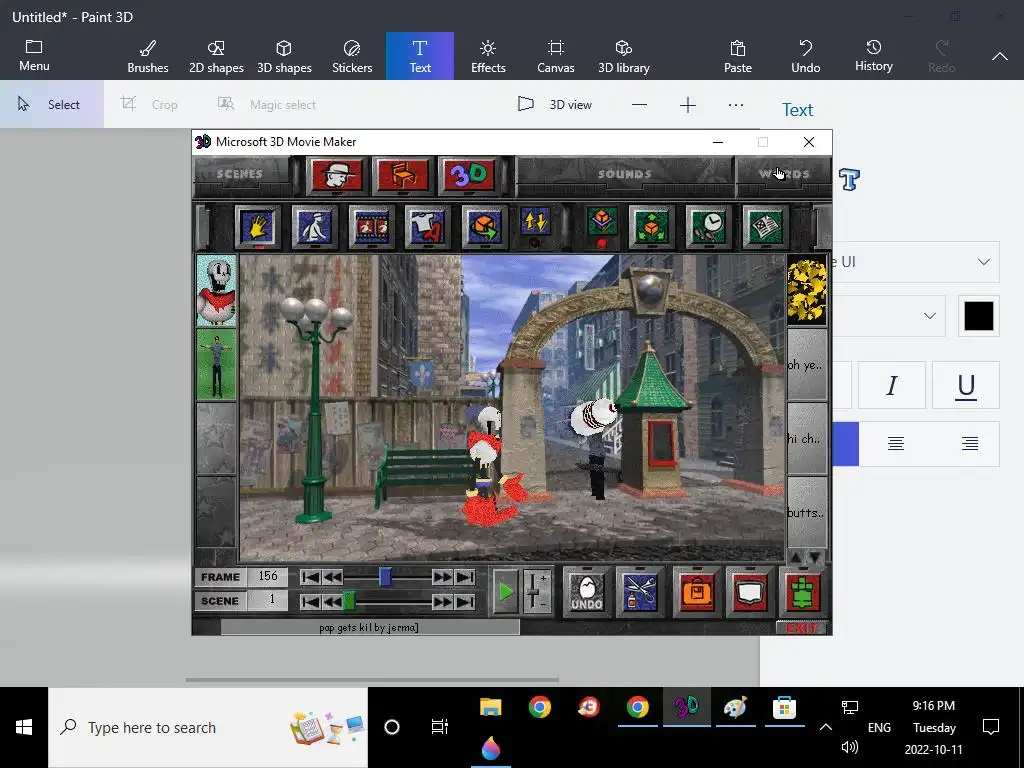Select the film strip action tool
This screenshot has height=768, width=1024.
[371, 226]
